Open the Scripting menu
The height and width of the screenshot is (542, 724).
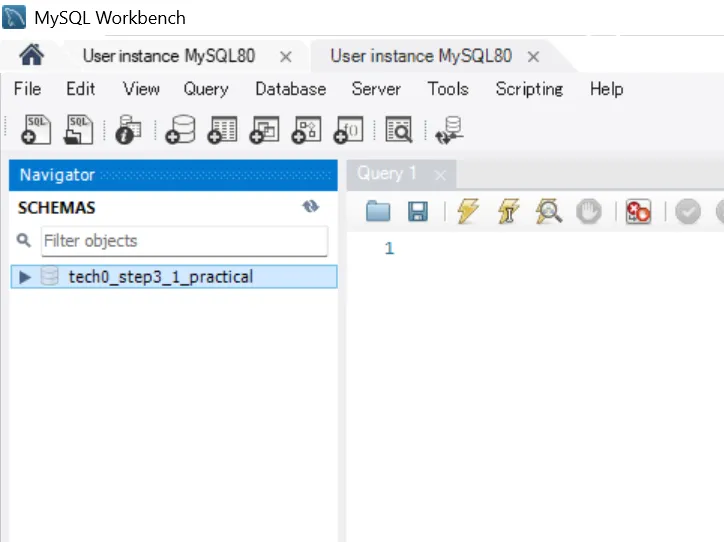[529, 89]
